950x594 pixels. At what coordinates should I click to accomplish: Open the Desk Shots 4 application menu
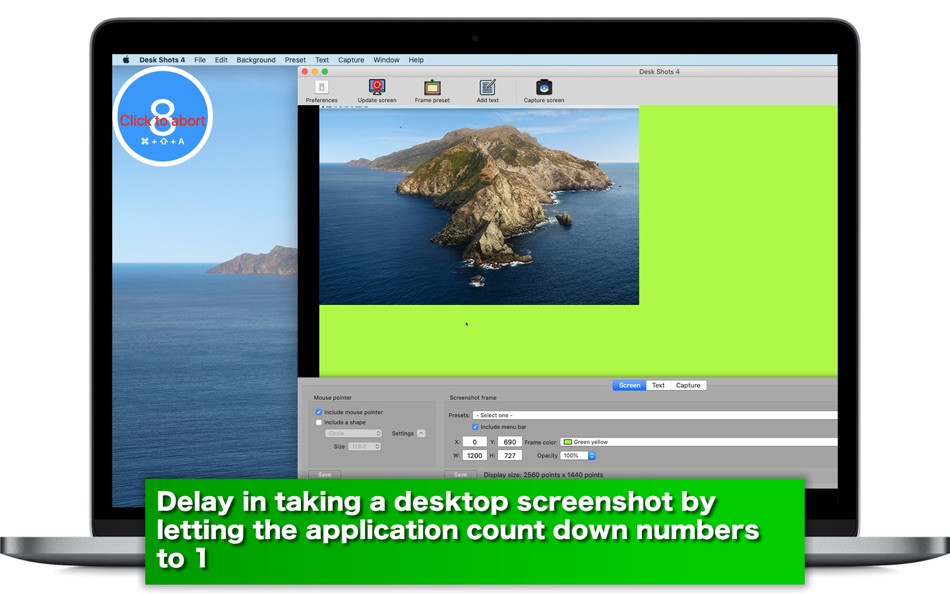[x=162, y=60]
